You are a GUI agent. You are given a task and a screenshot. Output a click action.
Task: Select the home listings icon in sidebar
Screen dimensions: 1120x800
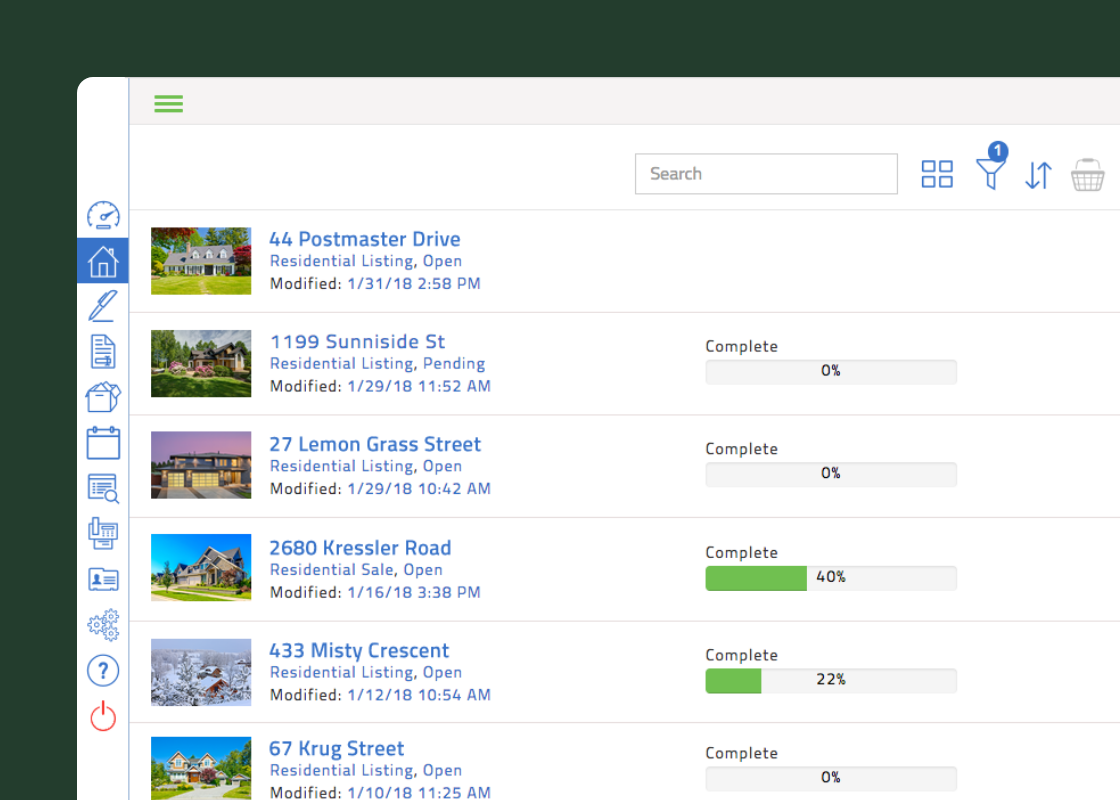[x=103, y=261]
